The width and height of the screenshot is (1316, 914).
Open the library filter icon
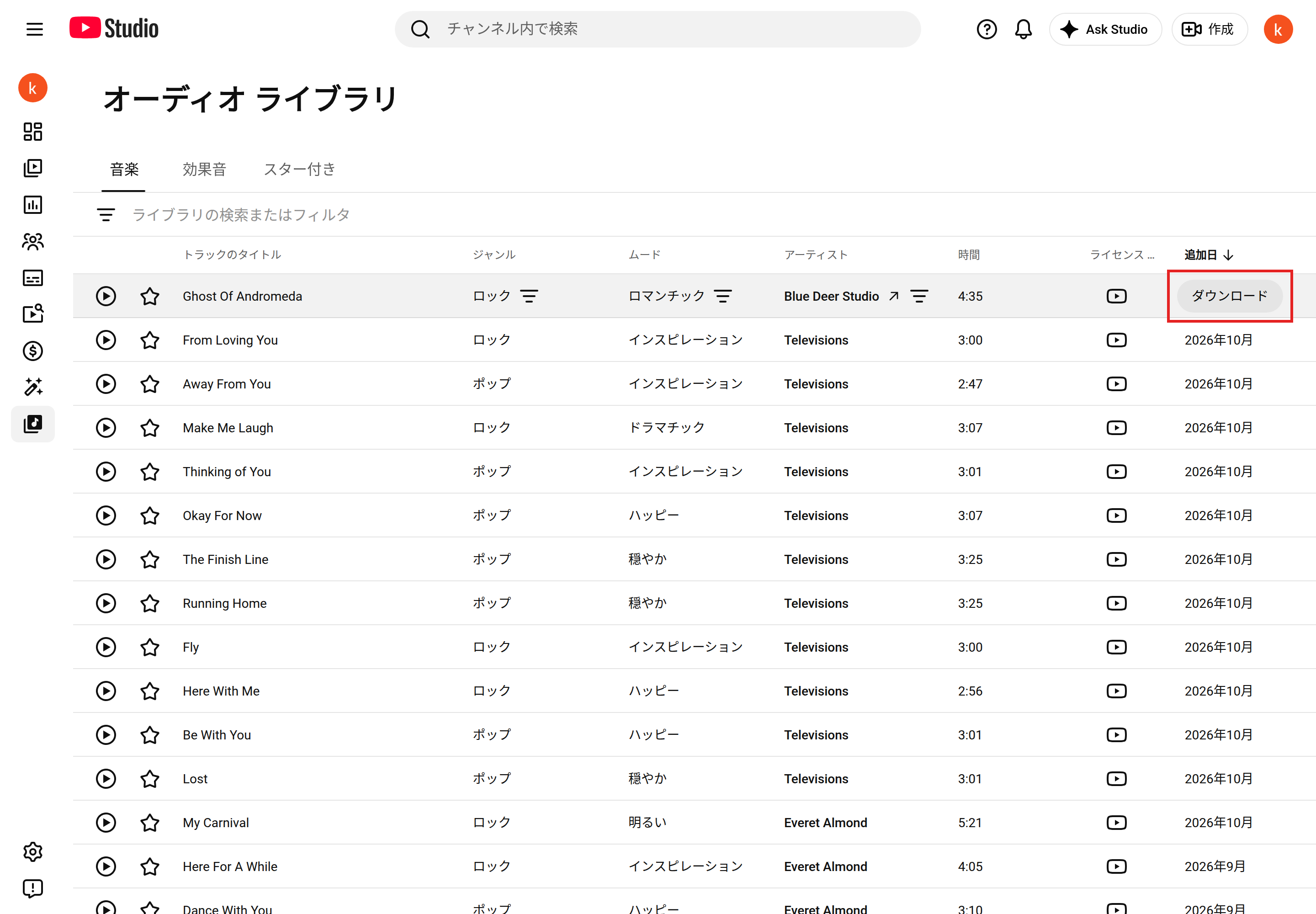click(x=106, y=215)
